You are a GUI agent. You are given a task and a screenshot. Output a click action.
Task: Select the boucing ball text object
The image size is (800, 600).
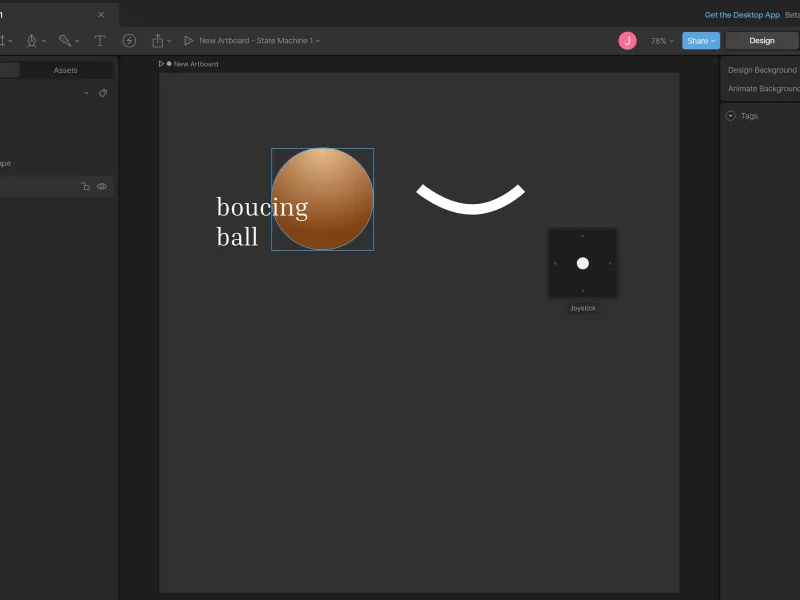(262, 221)
